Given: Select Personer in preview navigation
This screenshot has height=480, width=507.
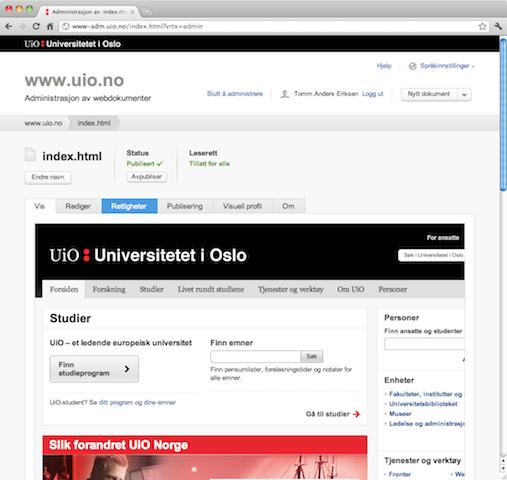Looking at the screenshot, I should point(393,289).
